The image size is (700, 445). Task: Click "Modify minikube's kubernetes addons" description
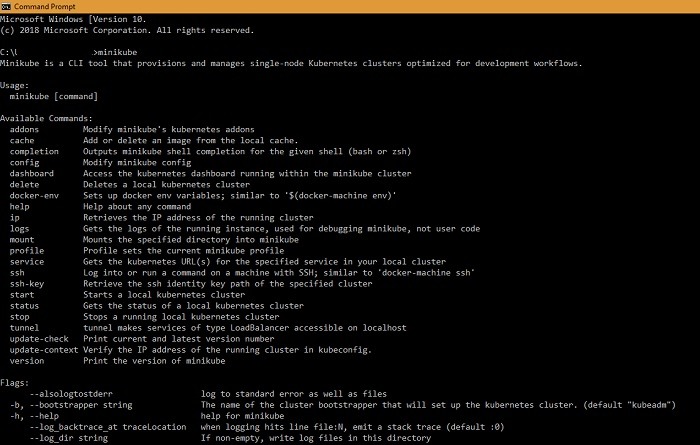tap(169, 129)
